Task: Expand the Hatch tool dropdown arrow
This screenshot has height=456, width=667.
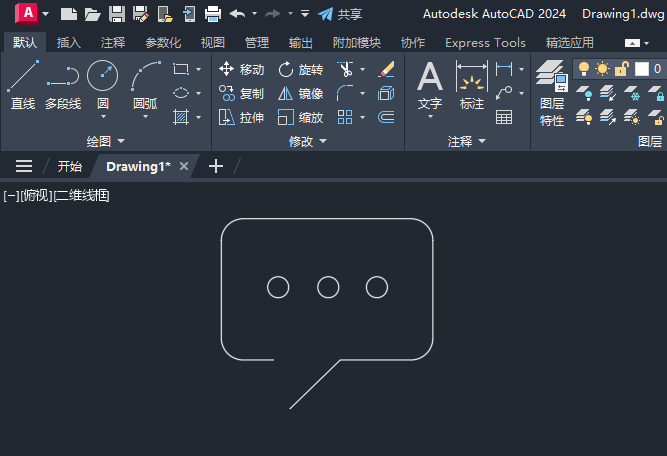Action: click(198, 117)
